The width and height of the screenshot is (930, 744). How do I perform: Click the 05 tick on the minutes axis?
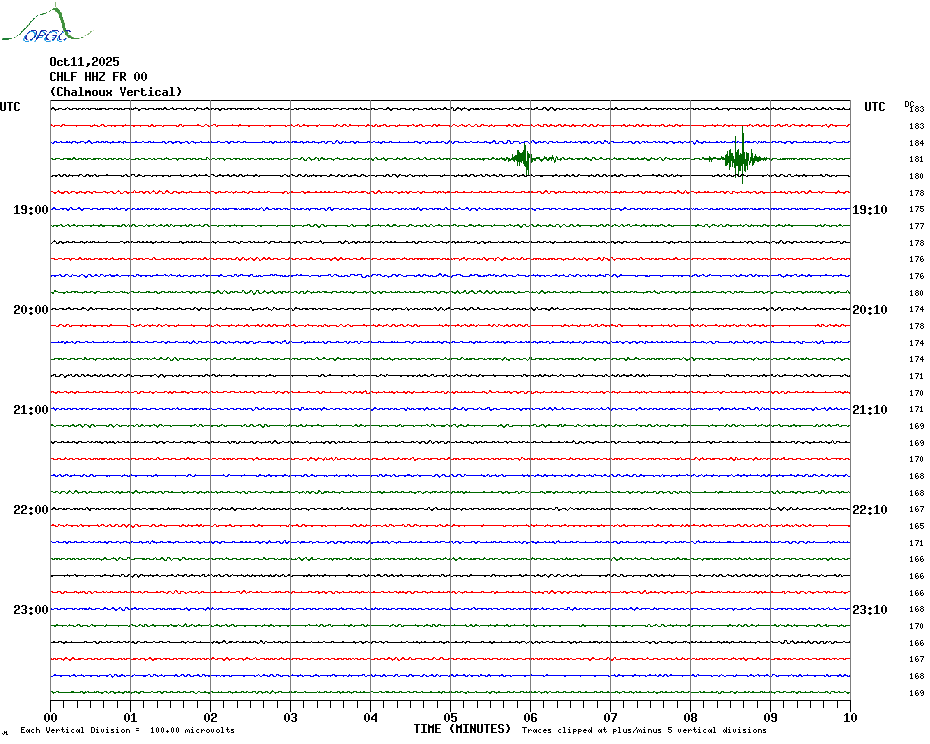pos(450,717)
